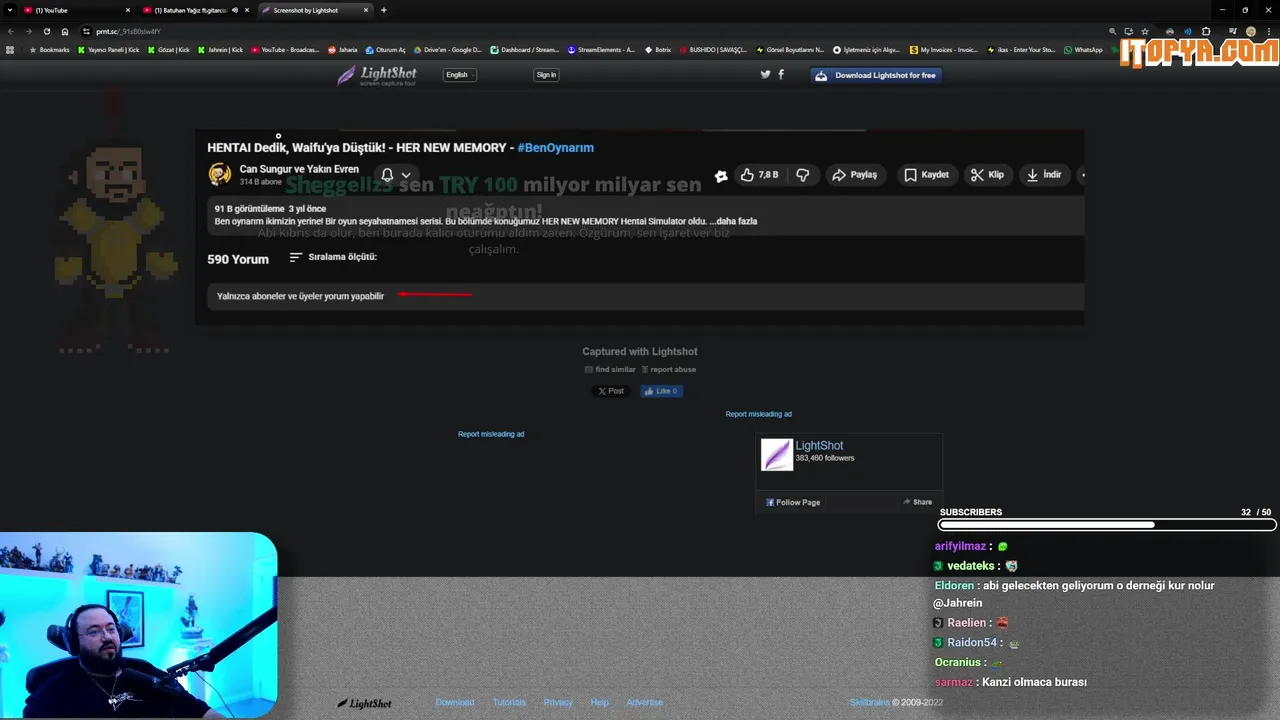Click Share in the LightShot Facebook widget
This screenshot has width=1280, height=720.
click(917, 502)
